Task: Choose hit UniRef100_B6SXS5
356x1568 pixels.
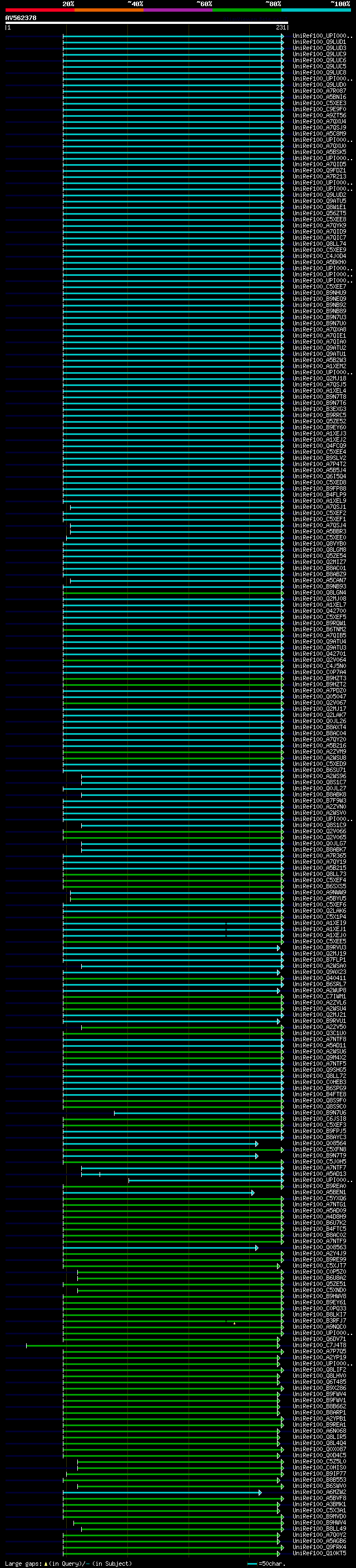Action: (319, 887)
